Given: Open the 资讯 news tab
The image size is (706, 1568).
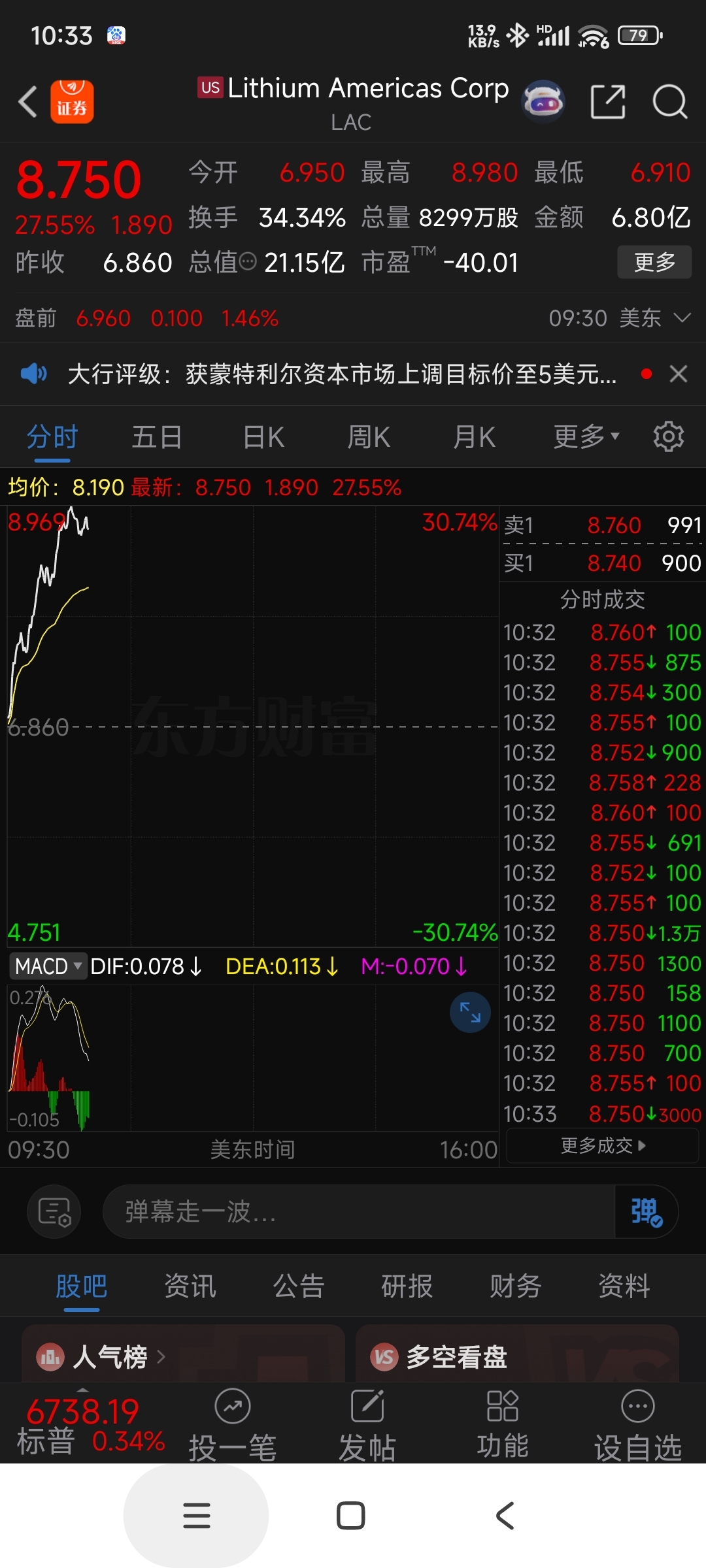Looking at the screenshot, I should point(190,1286).
